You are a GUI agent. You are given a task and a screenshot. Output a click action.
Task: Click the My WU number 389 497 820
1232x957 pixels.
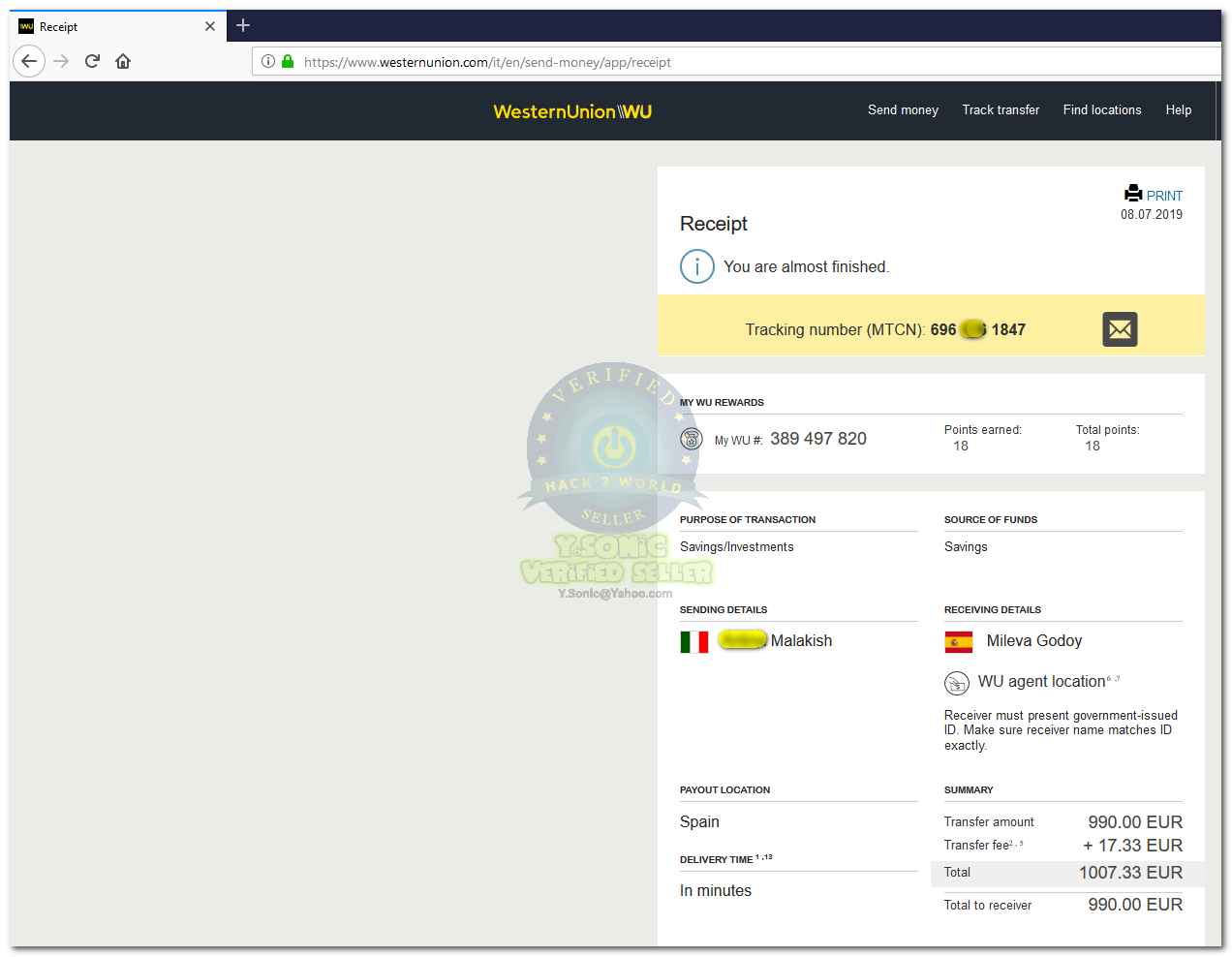(x=818, y=439)
